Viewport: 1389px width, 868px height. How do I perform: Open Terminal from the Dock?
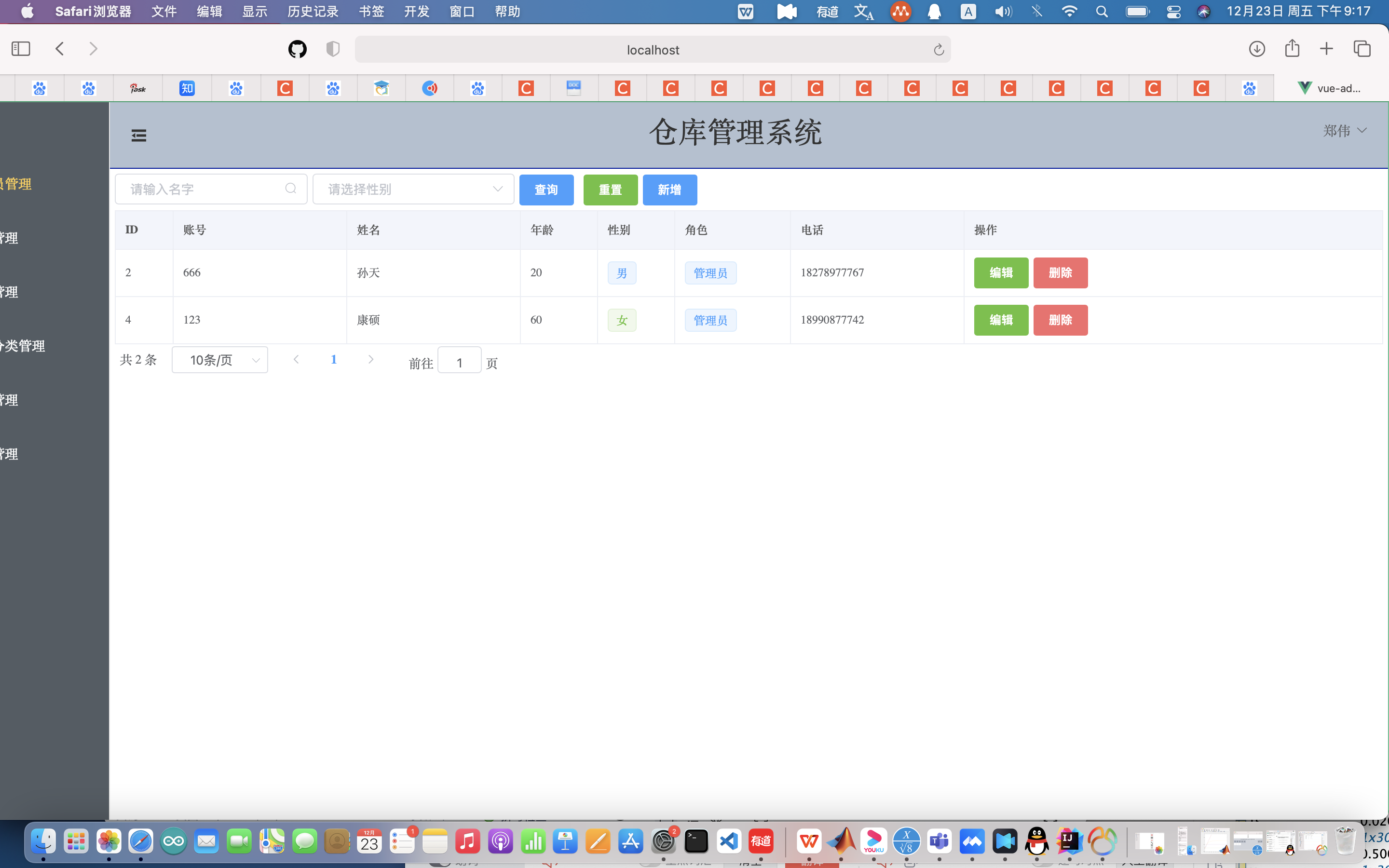coord(696,841)
